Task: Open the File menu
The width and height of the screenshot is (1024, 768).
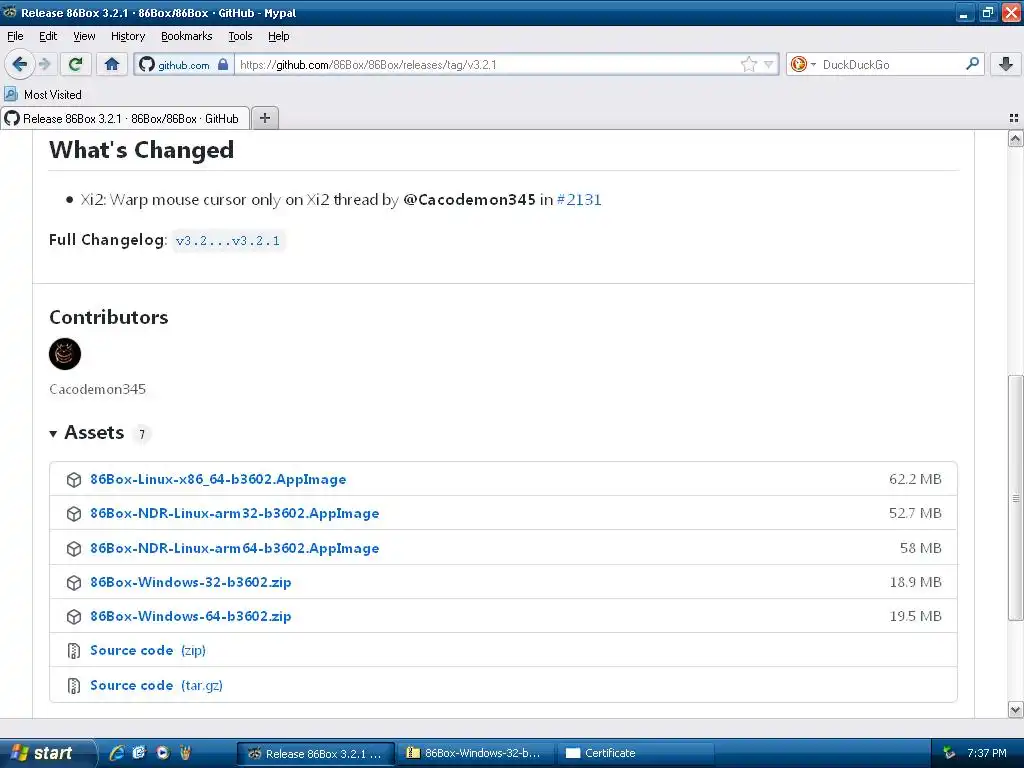Action: tap(15, 36)
